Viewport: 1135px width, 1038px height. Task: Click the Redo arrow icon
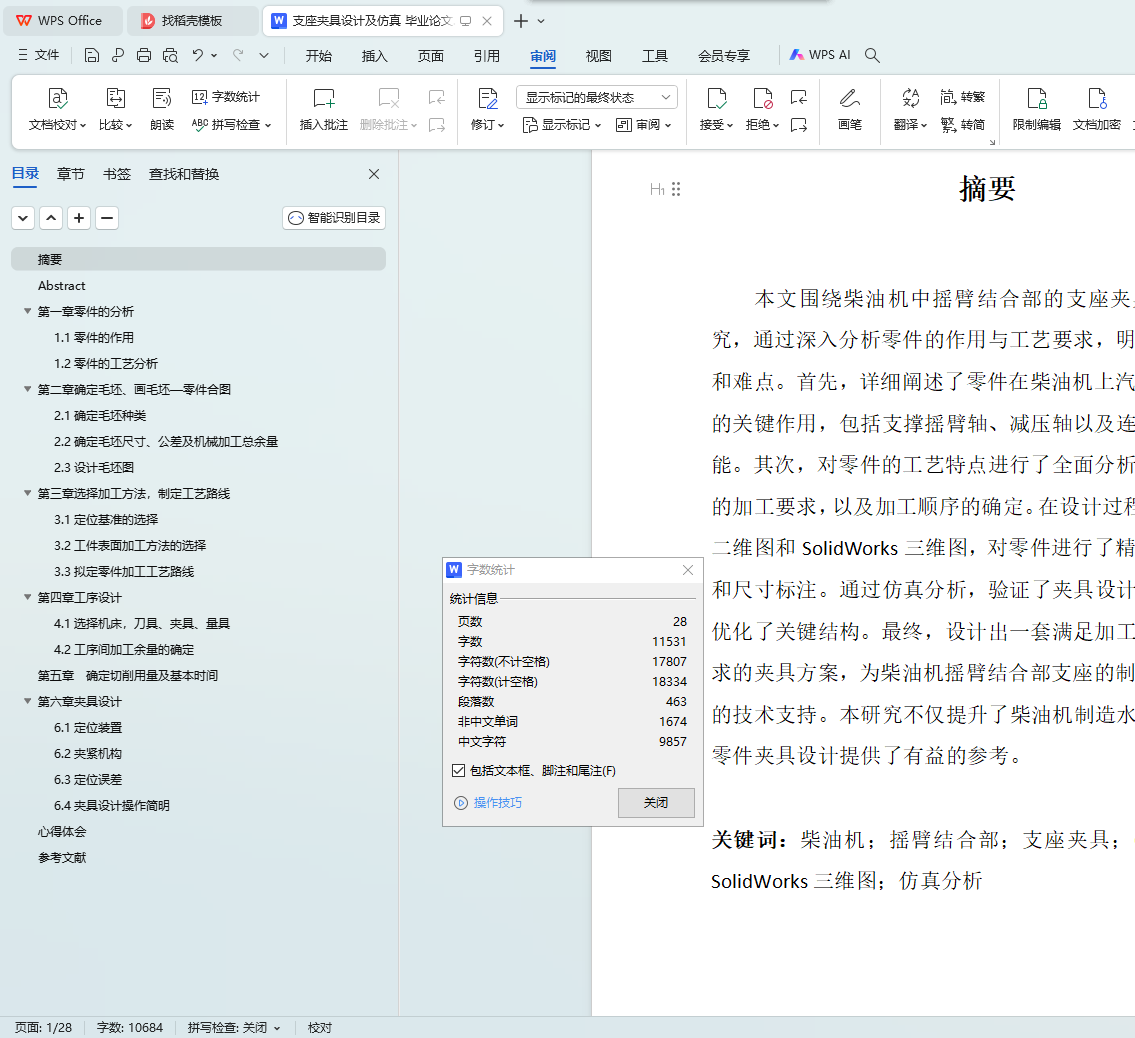pos(237,55)
